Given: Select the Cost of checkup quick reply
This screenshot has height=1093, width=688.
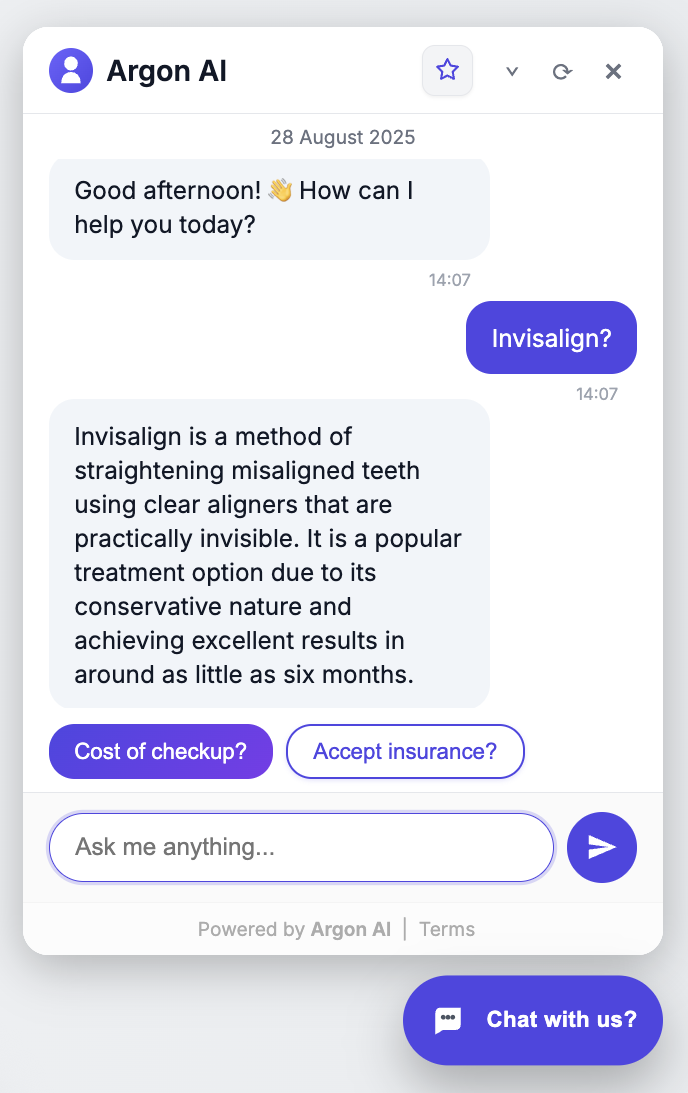Looking at the screenshot, I should click(x=160, y=751).
